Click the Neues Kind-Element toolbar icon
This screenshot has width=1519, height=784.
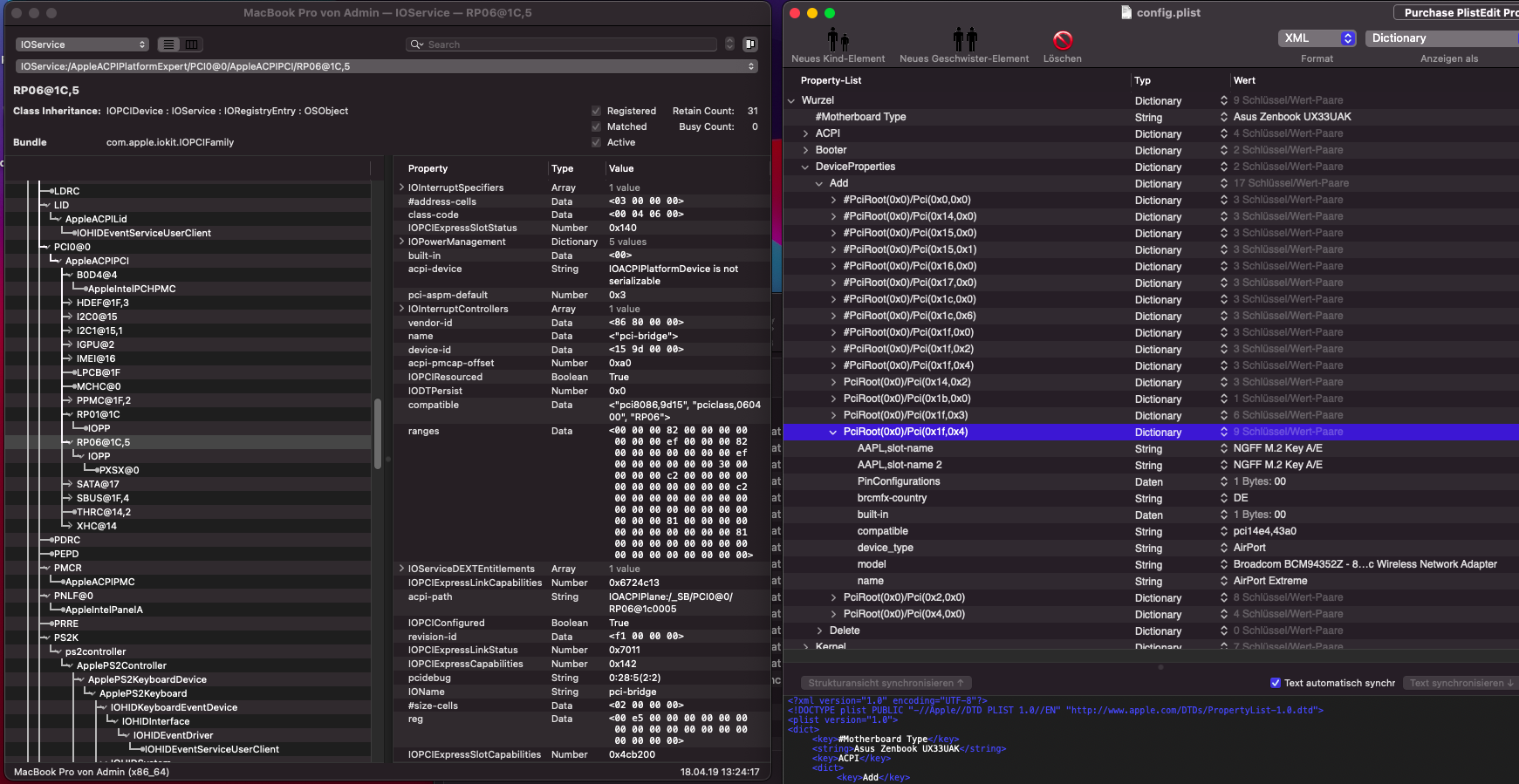[x=838, y=40]
